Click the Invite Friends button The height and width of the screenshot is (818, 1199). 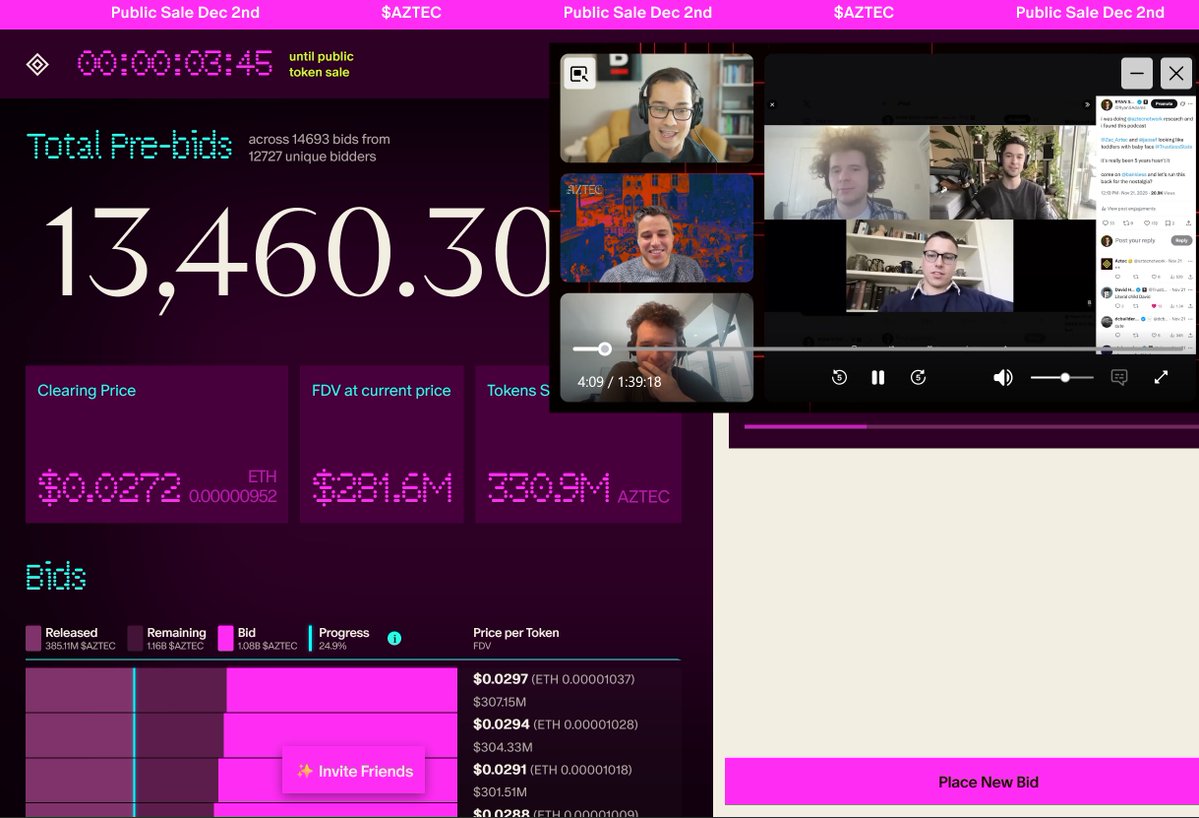pos(354,771)
